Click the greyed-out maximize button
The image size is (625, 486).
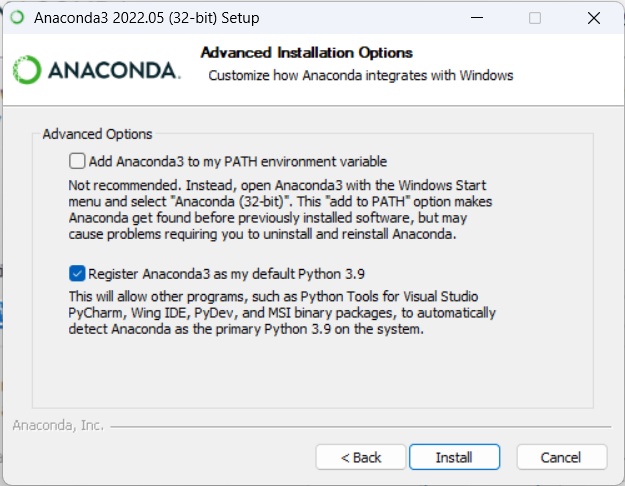click(535, 18)
